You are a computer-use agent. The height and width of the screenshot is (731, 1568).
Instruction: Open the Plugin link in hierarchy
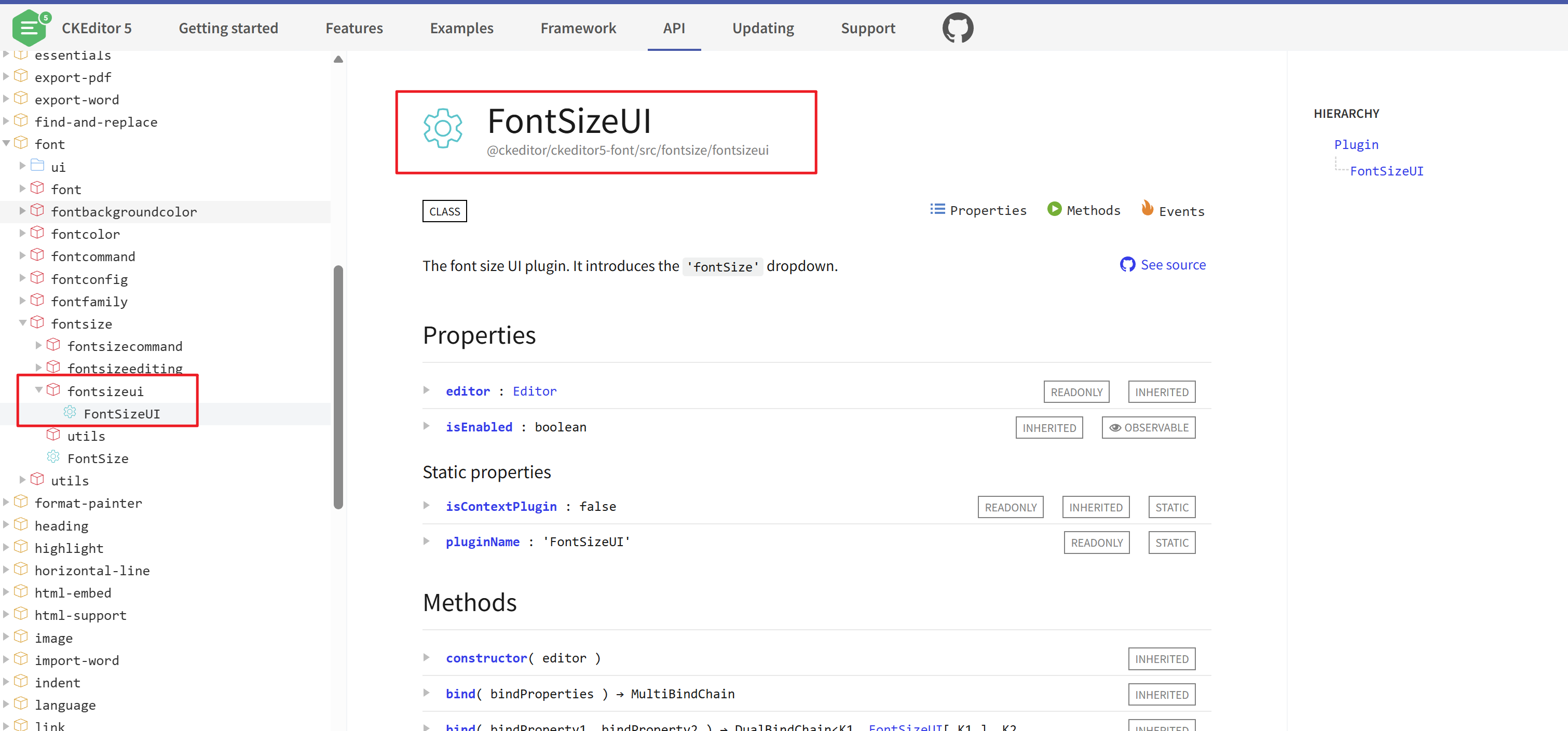click(x=1356, y=145)
